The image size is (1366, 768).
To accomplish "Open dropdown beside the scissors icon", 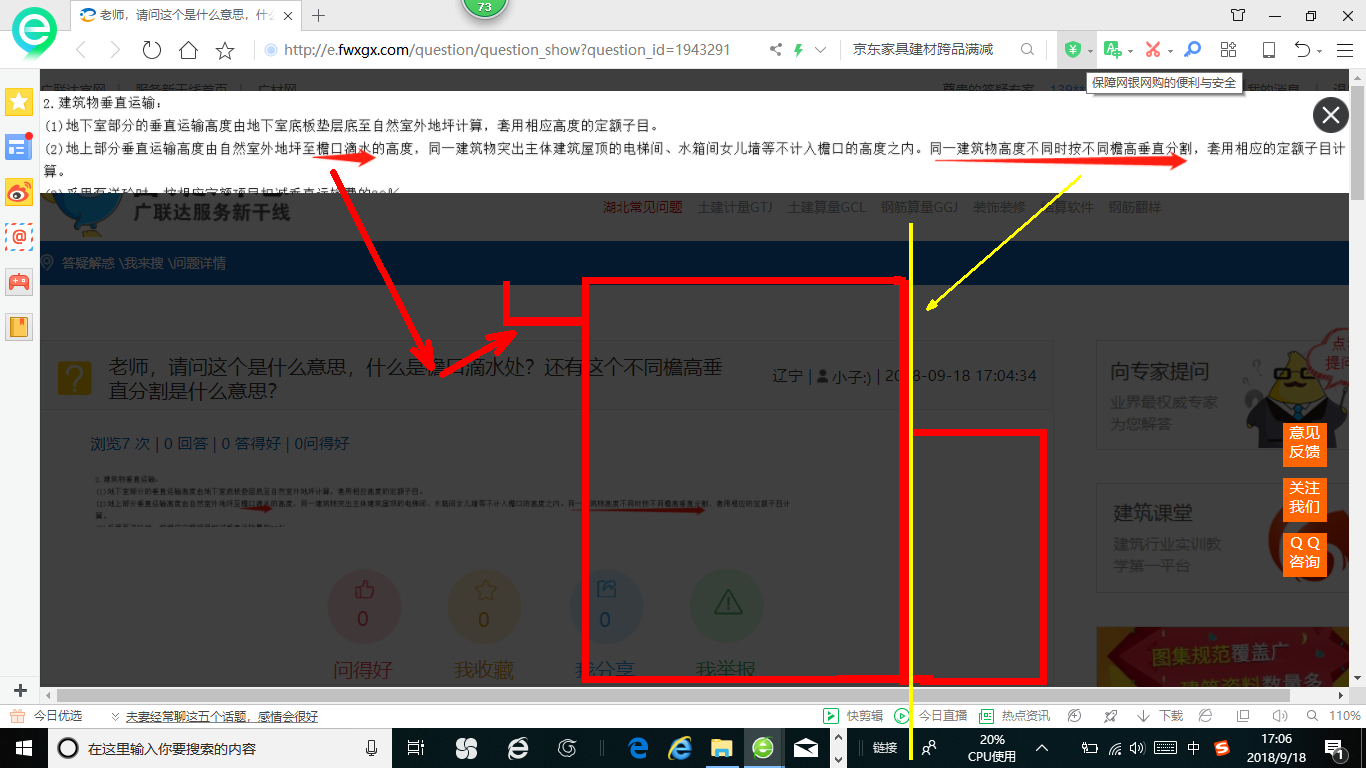I will pos(1170,51).
